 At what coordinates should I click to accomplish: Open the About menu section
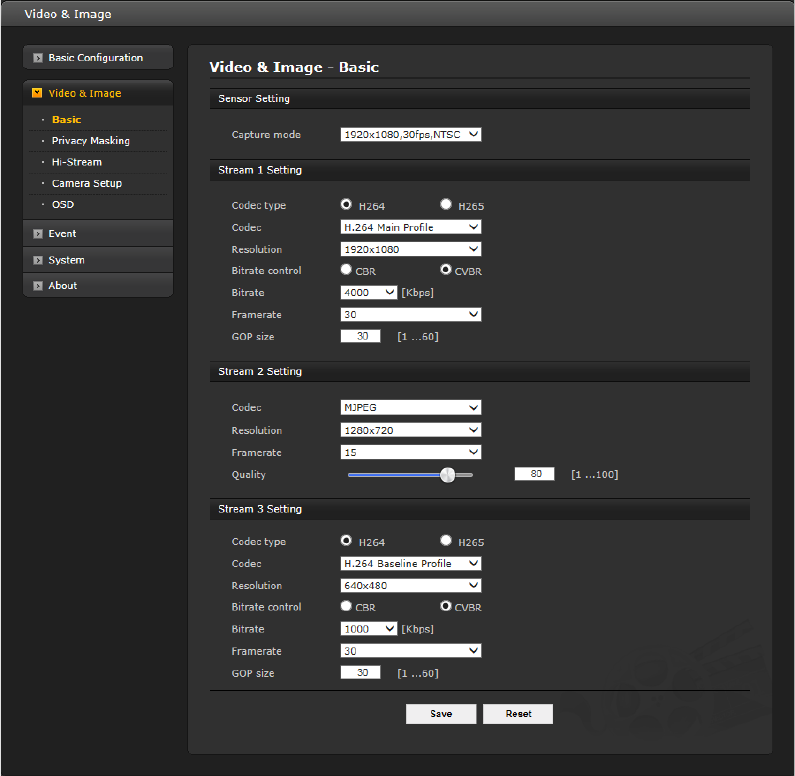click(x=98, y=286)
